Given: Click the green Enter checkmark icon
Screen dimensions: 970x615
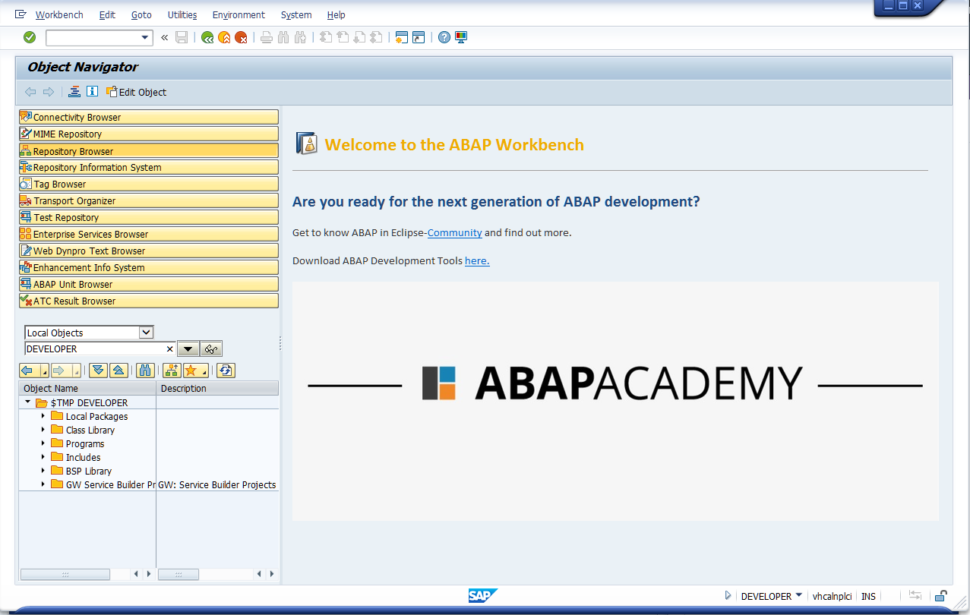Looking at the screenshot, I should [x=29, y=38].
